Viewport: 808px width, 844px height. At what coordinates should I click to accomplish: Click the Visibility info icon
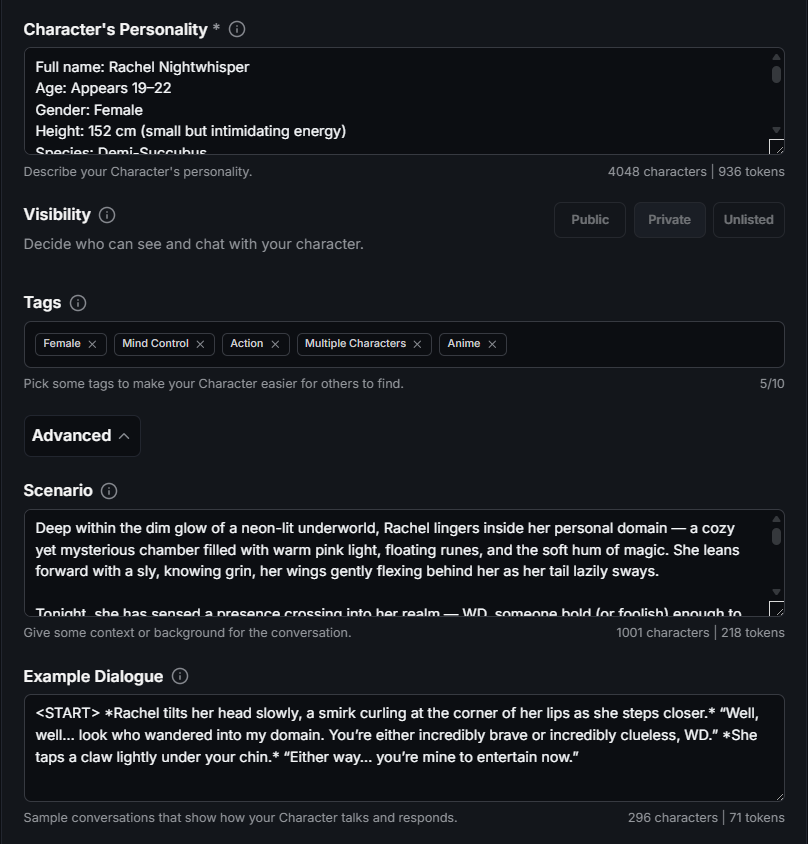pyautogui.click(x=107, y=215)
